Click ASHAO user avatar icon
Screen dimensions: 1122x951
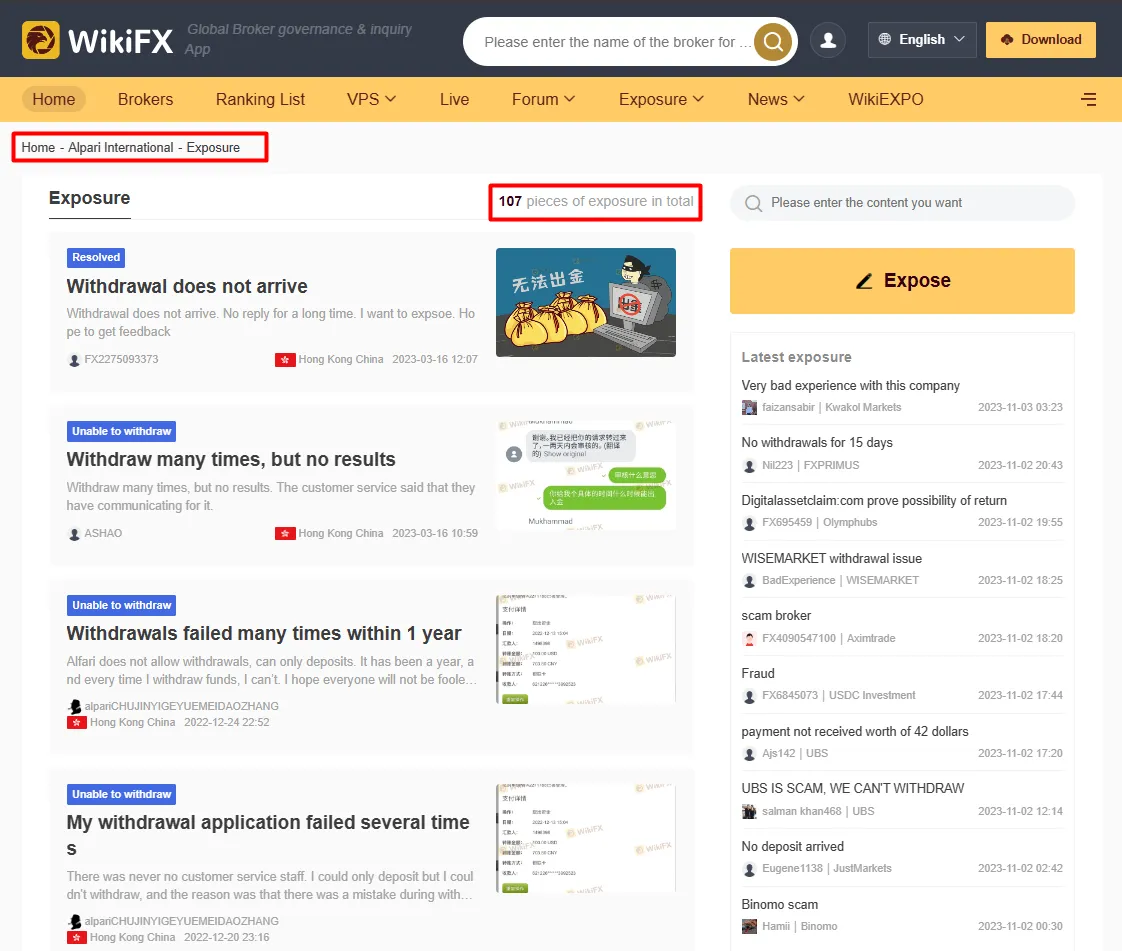(x=74, y=534)
